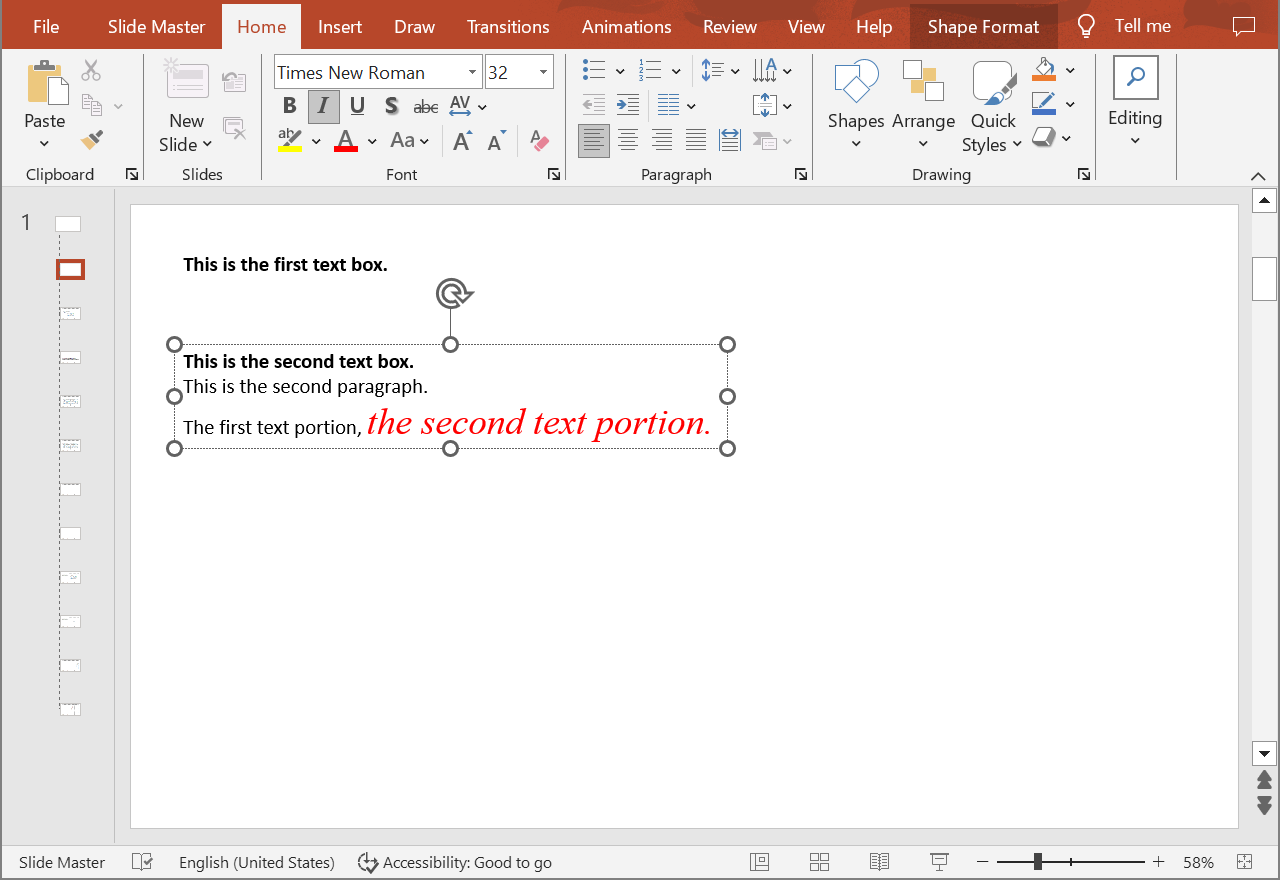Click the New Slide icon
Image resolution: width=1280 pixels, height=880 pixels.
187,81
